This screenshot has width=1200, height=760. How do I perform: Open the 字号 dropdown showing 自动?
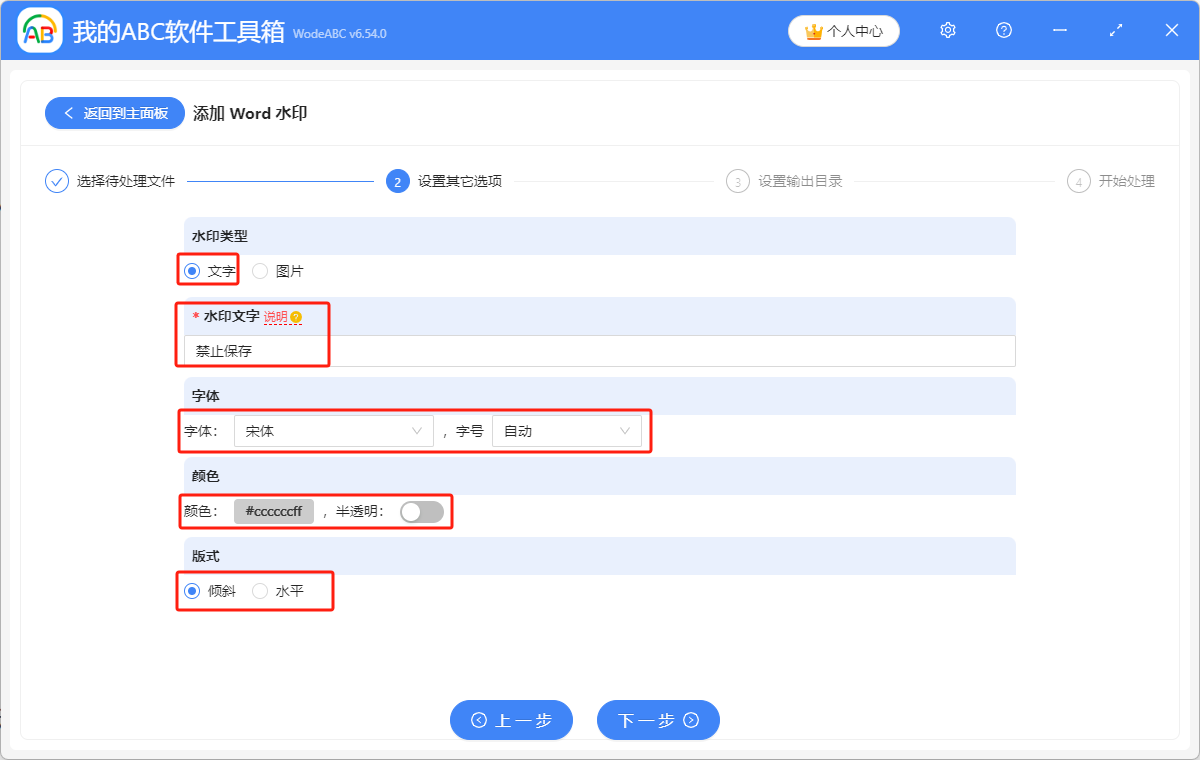pos(567,430)
